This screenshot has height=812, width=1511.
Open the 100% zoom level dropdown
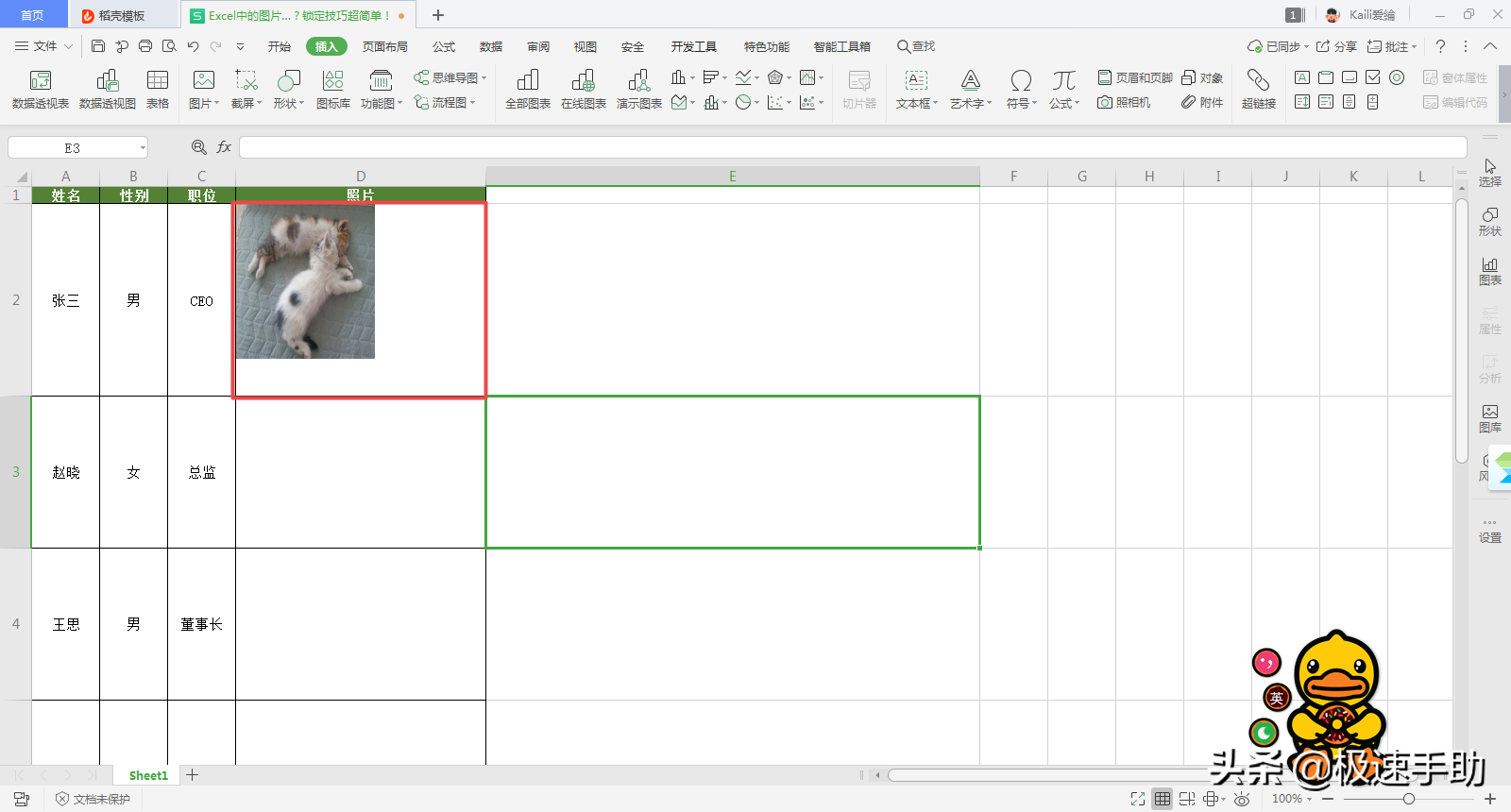point(1292,799)
